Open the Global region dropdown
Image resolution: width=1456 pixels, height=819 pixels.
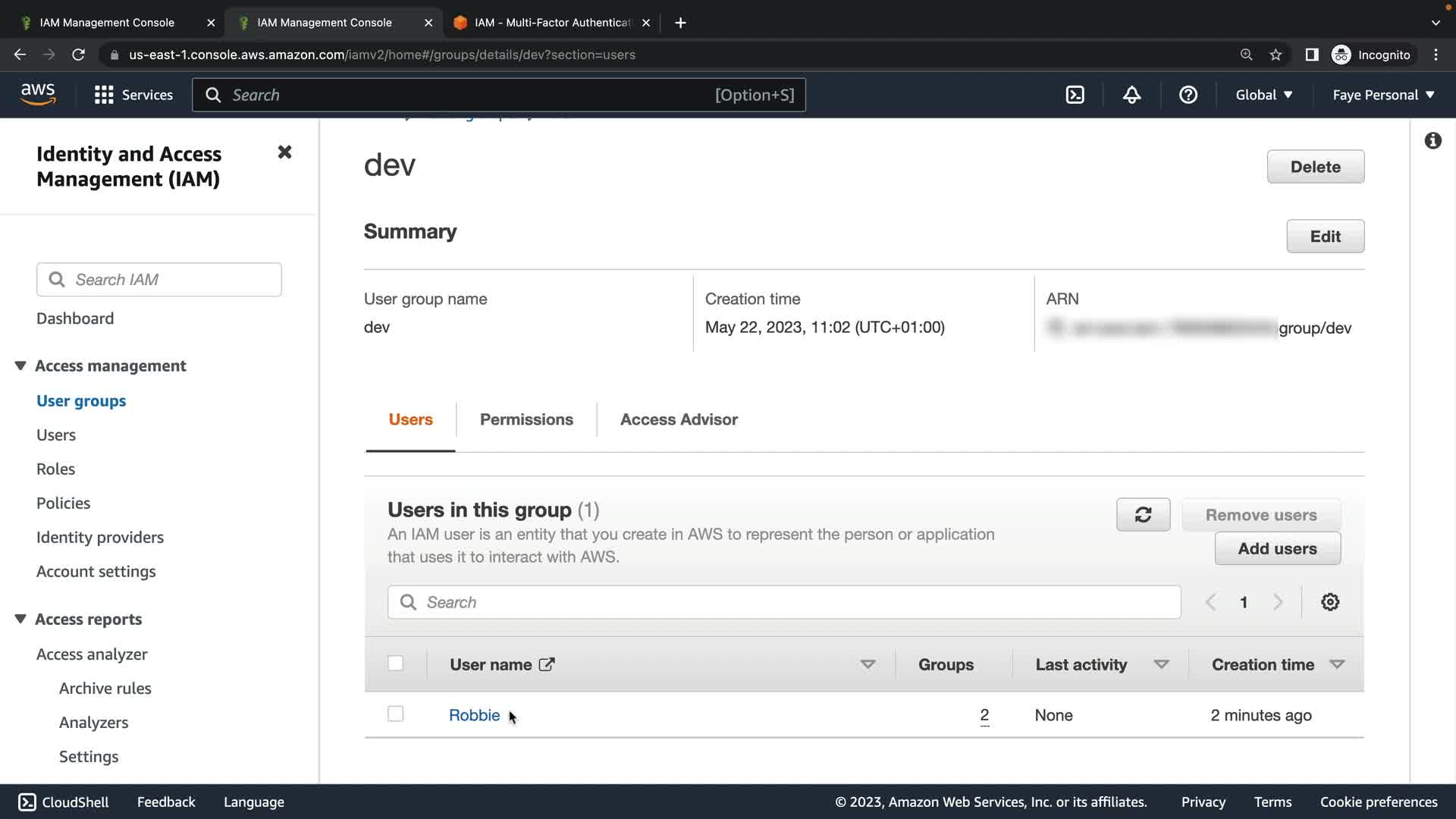tap(1263, 95)
